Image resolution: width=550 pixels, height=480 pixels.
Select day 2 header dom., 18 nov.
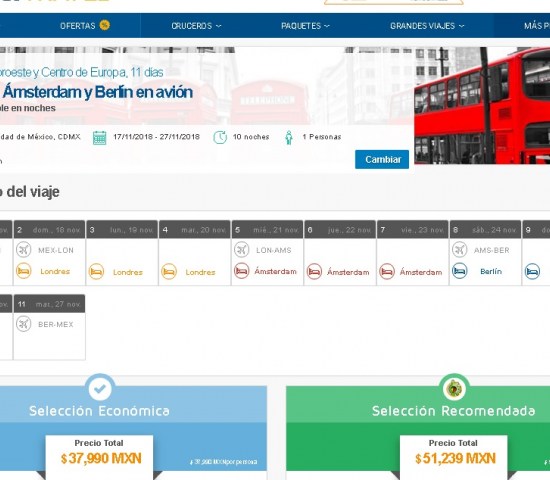(x=49, y=229)
